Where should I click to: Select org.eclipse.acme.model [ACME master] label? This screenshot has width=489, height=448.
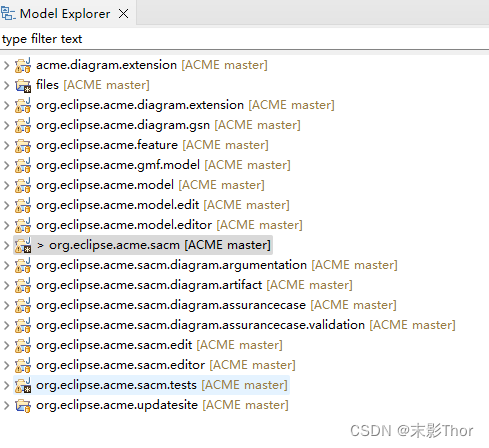click(150, 185)
